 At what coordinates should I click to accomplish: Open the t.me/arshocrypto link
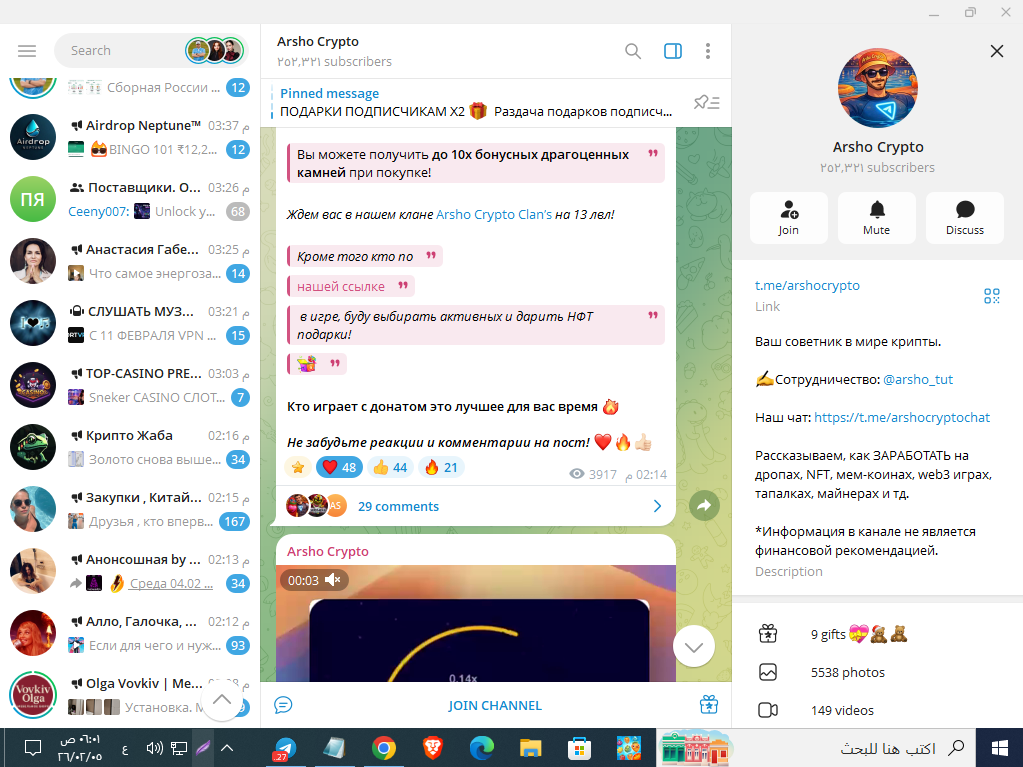(807, 285)
